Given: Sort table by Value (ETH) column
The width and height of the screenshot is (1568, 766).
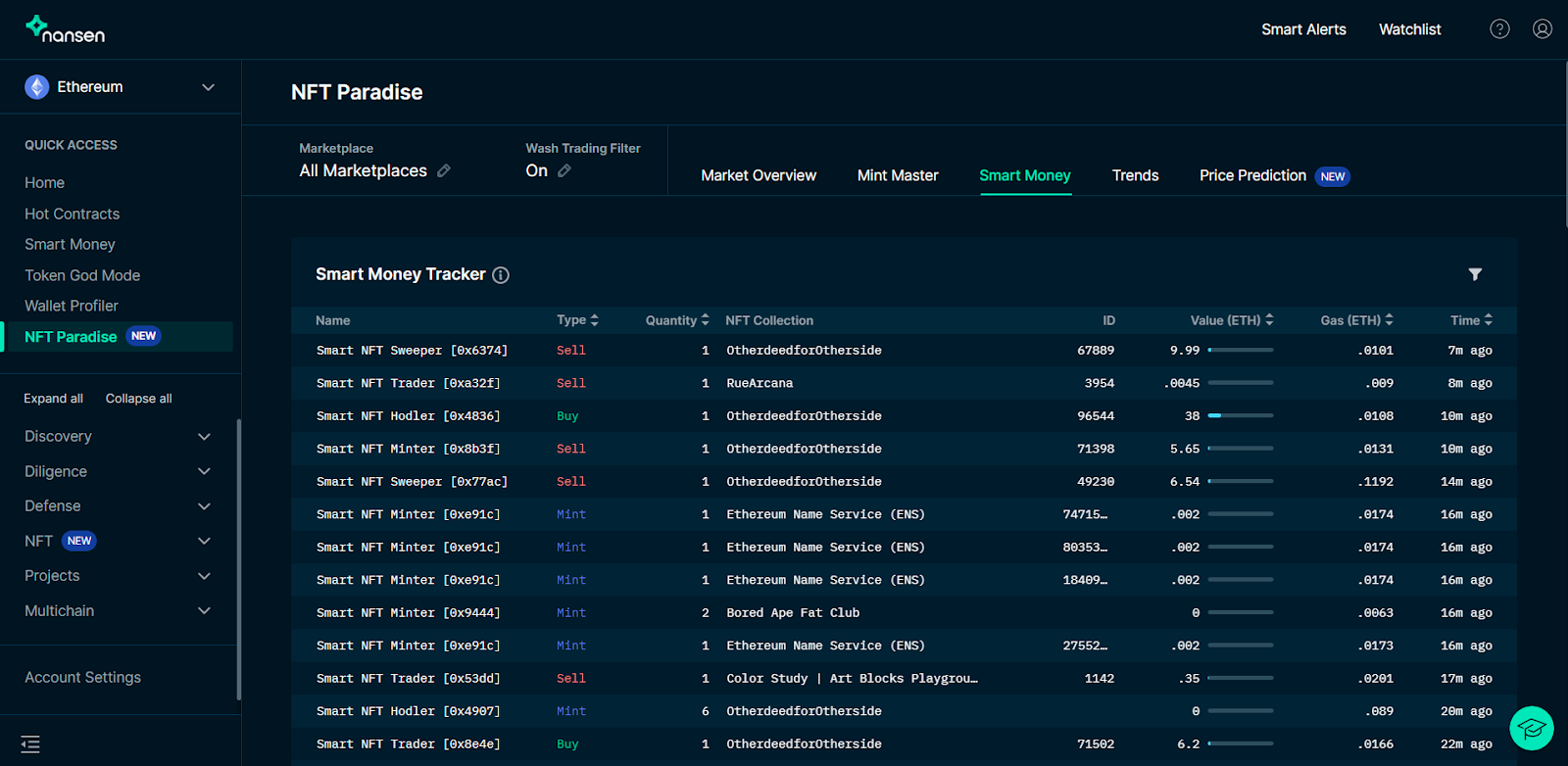Looking at the screenshot, I should (x=1232, y=320).
